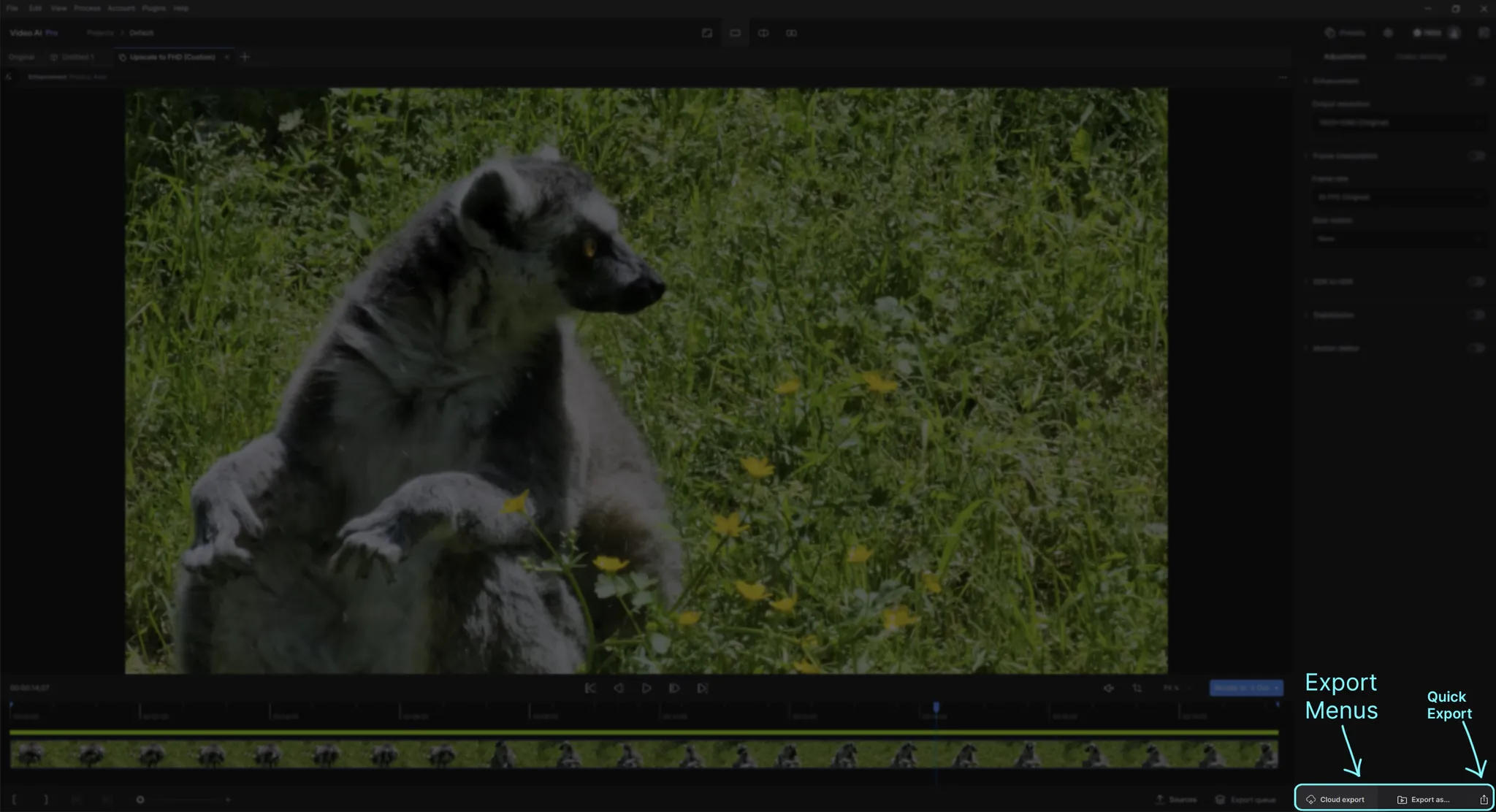Switch to the Upscale to FHD (Custom) tab

coord(172,57)
